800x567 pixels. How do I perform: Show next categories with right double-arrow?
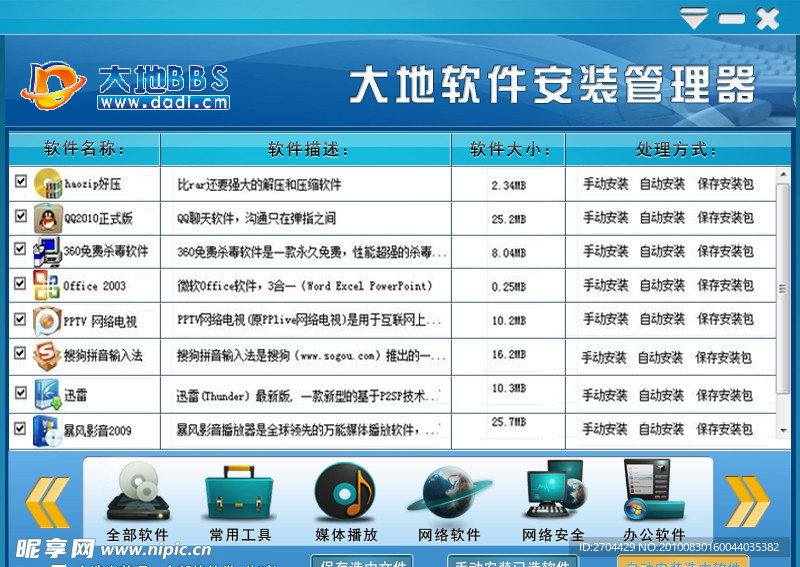tap(747, 502)
